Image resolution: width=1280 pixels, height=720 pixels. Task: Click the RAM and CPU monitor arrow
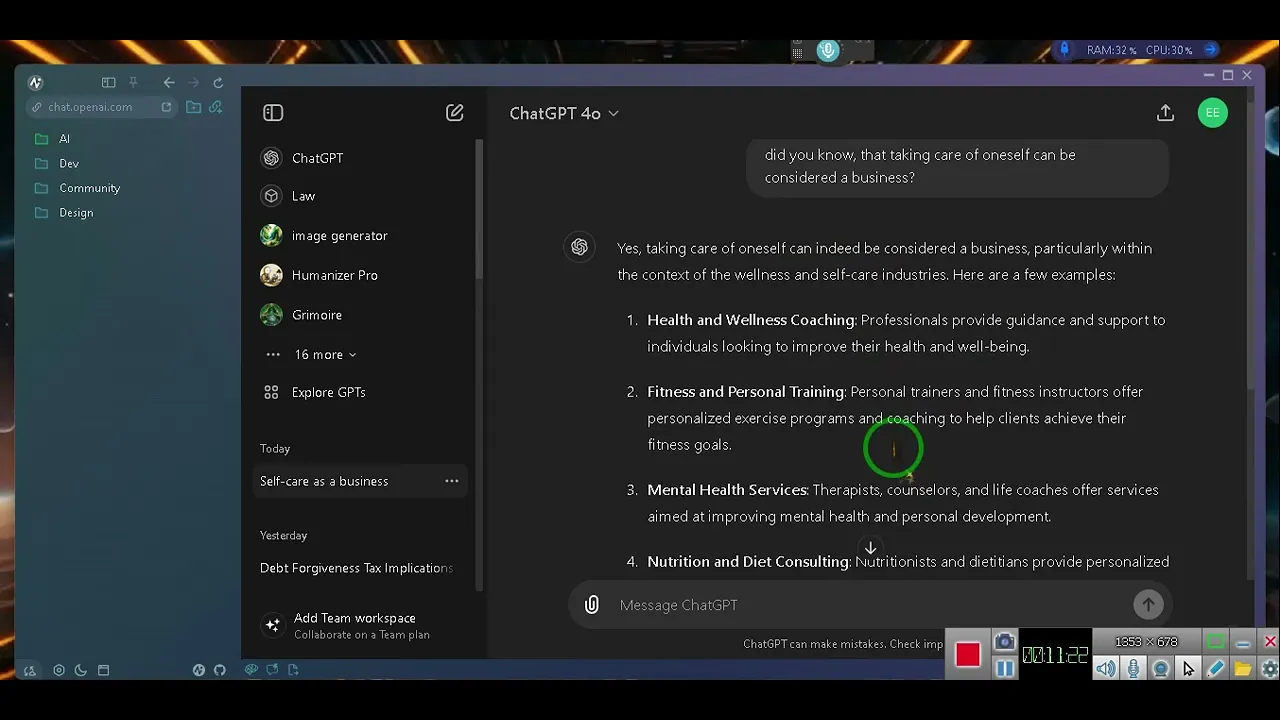pos(1211,49)
